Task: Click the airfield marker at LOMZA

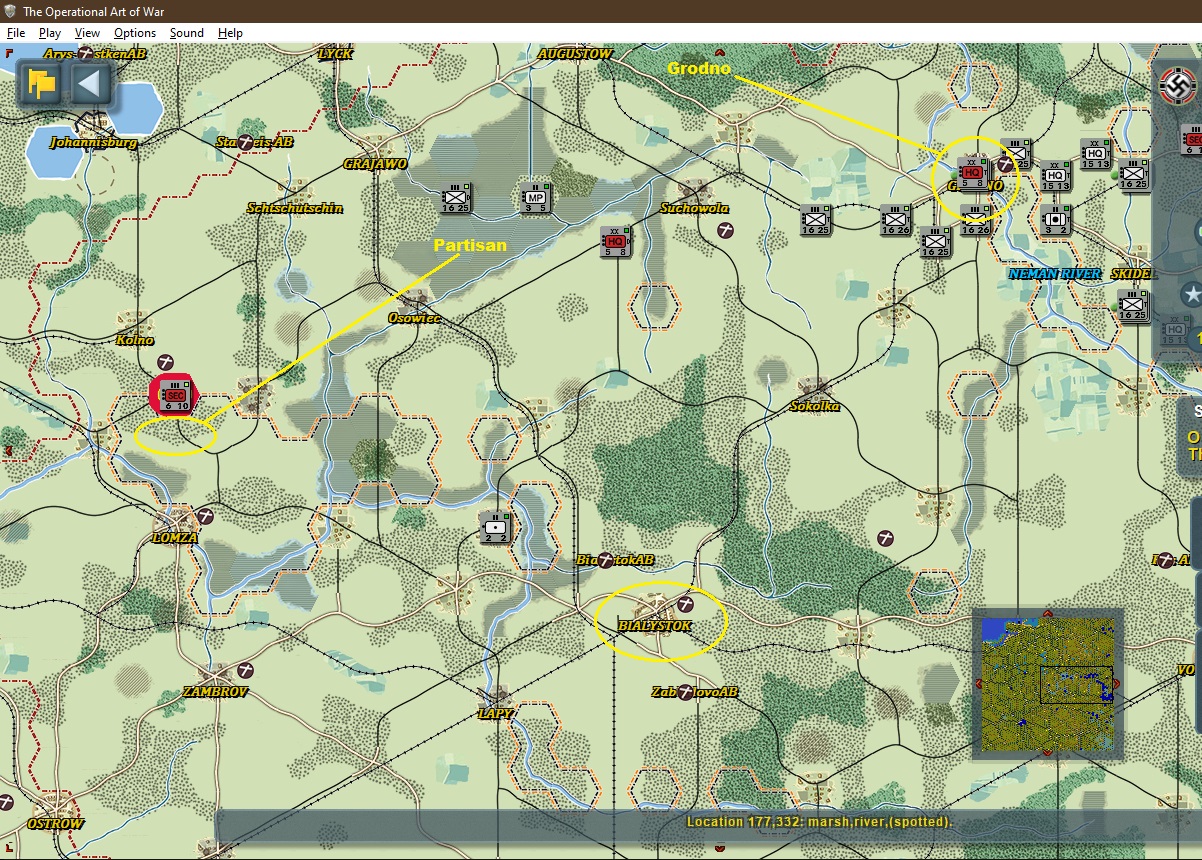Action: coord(206,516)
